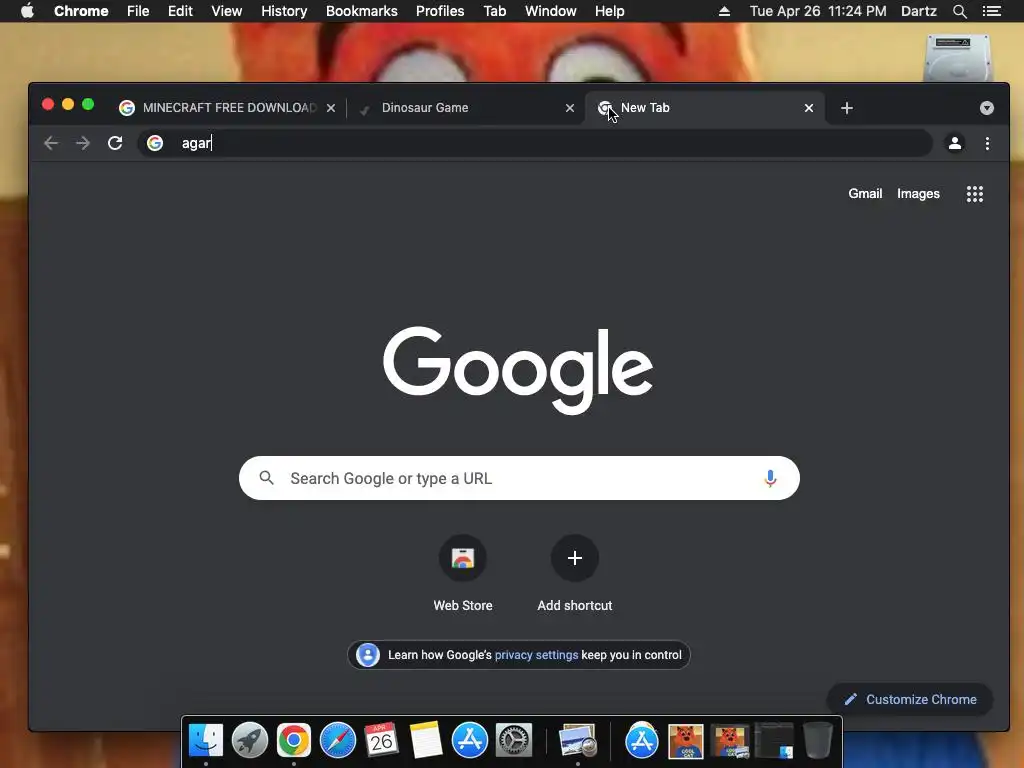Open the Gmail link
This screenshot has height=768, width=1024.
click(x=865, y=194)
